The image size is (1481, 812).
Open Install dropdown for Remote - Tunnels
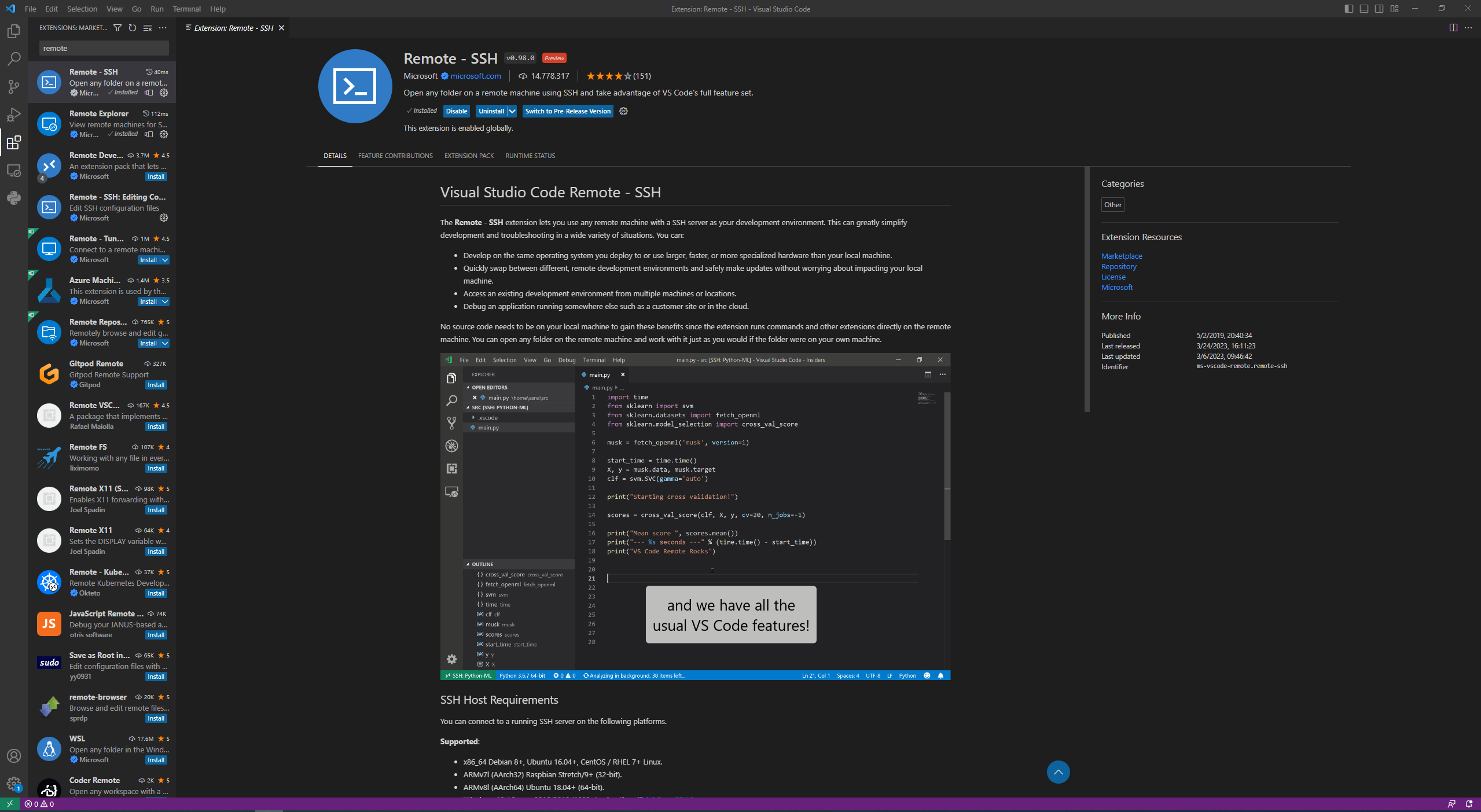pos(165,260)
